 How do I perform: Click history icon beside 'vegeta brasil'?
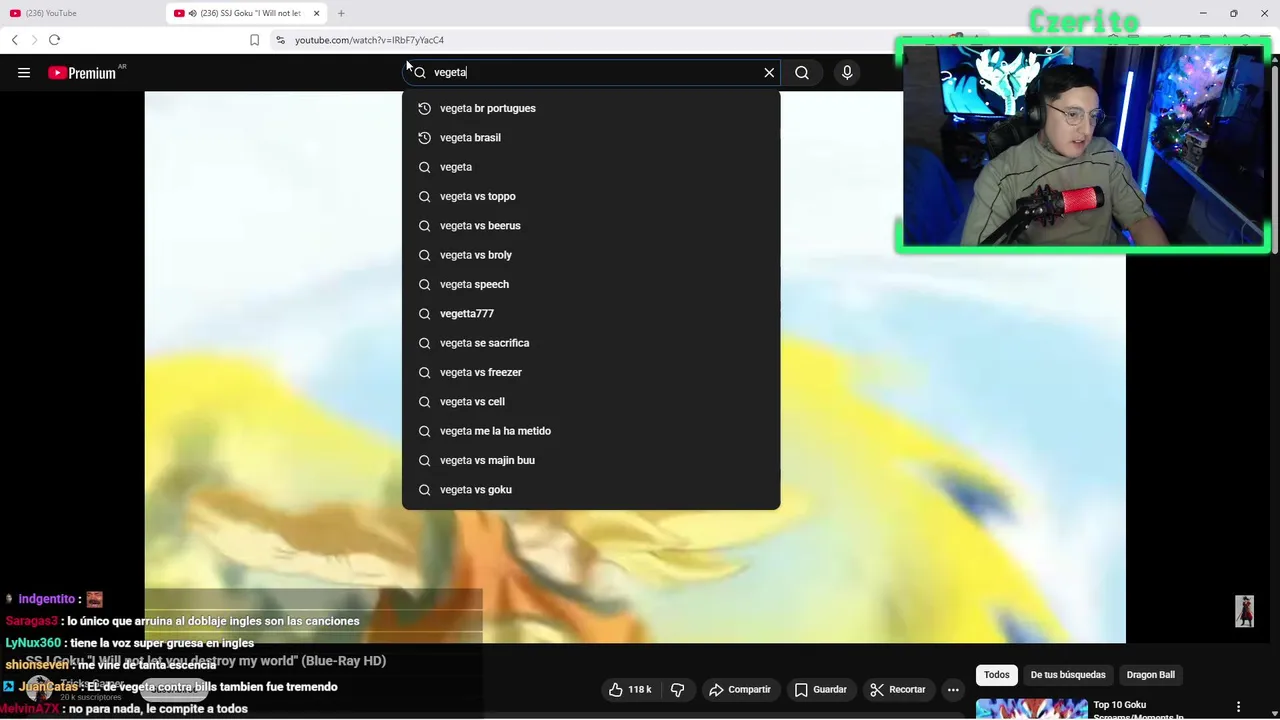coord(424,137)
